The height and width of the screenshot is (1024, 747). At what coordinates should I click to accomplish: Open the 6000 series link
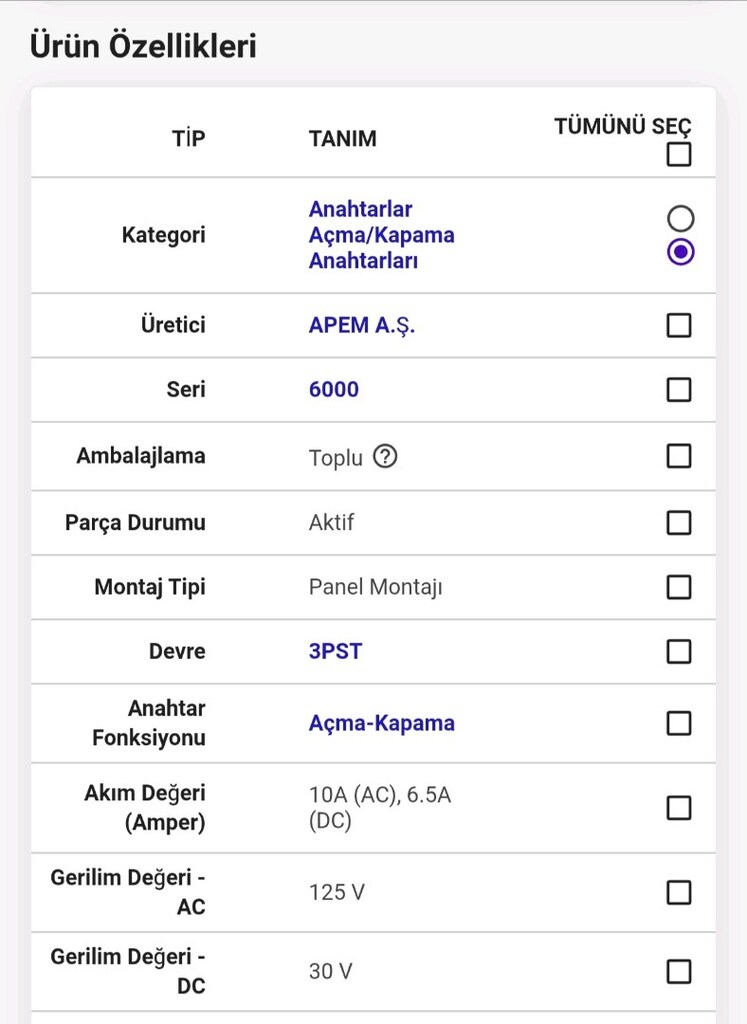click(334, 389)
